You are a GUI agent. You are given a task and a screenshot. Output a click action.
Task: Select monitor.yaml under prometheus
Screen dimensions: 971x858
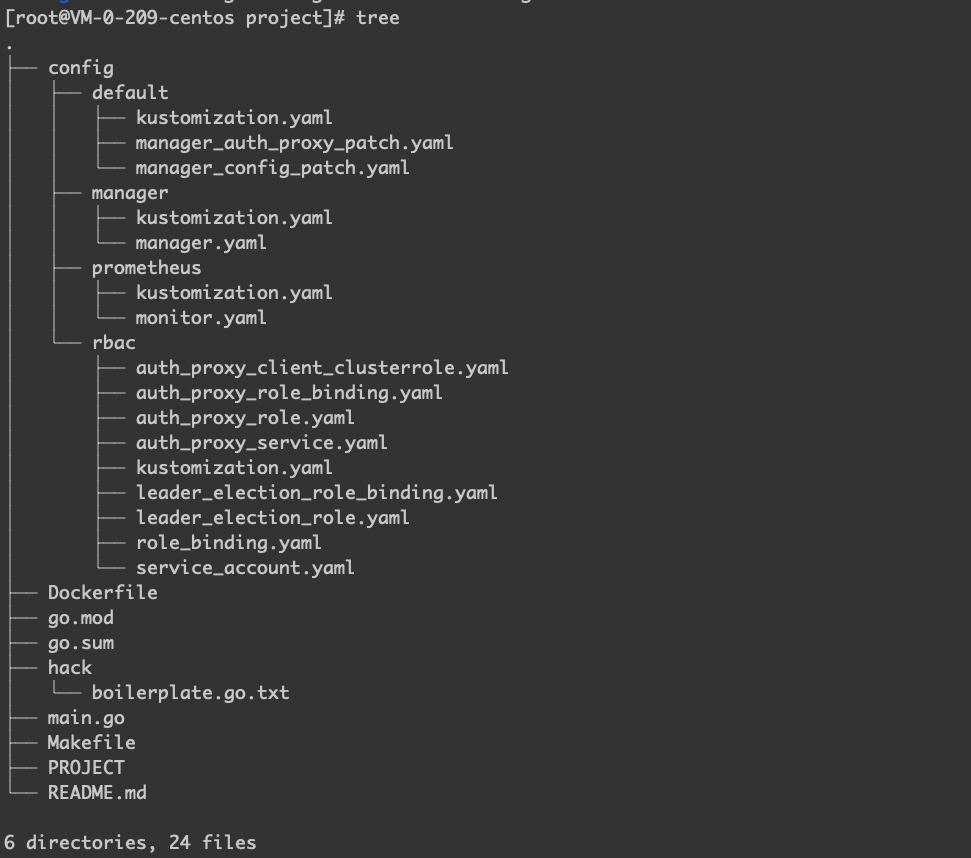coord(201,318)
